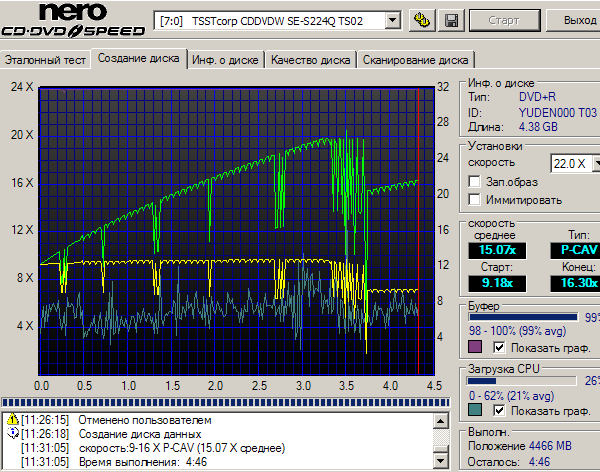Click the CPU range 0 - 62% text

pos(512,395)
